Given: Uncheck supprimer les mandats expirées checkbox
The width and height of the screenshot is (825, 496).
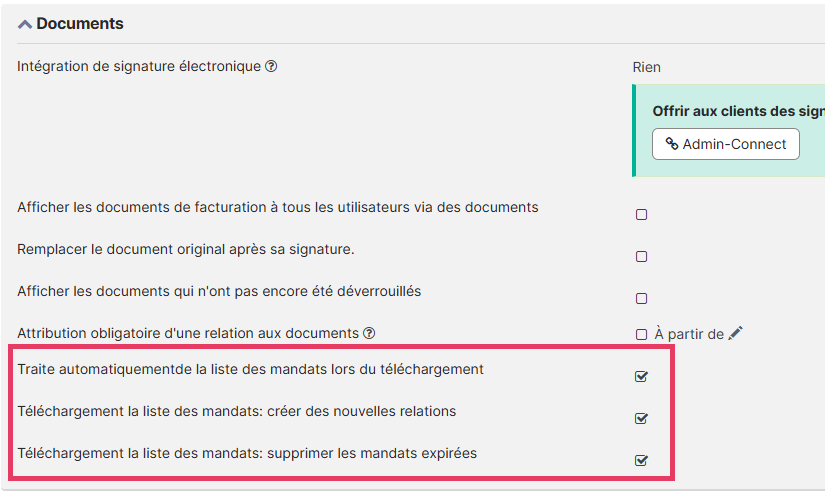Looking at the screenshot, I should click(x=642, y=460).
